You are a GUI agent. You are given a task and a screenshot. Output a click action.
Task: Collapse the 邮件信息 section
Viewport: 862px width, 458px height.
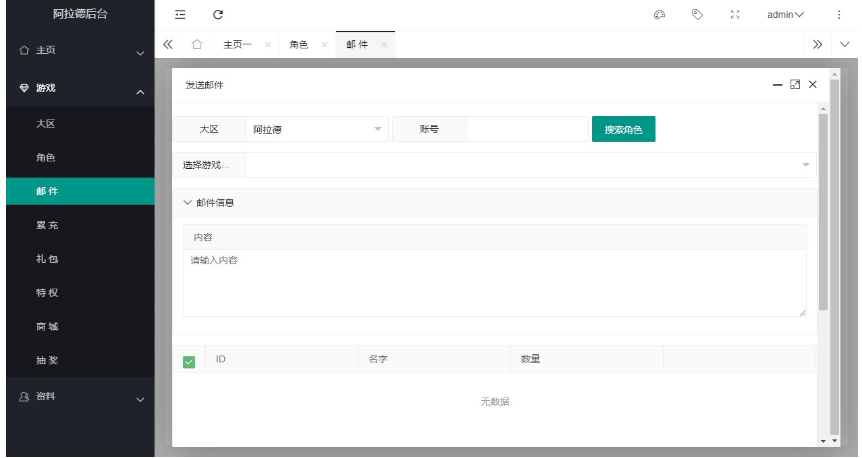click(210, 203)
